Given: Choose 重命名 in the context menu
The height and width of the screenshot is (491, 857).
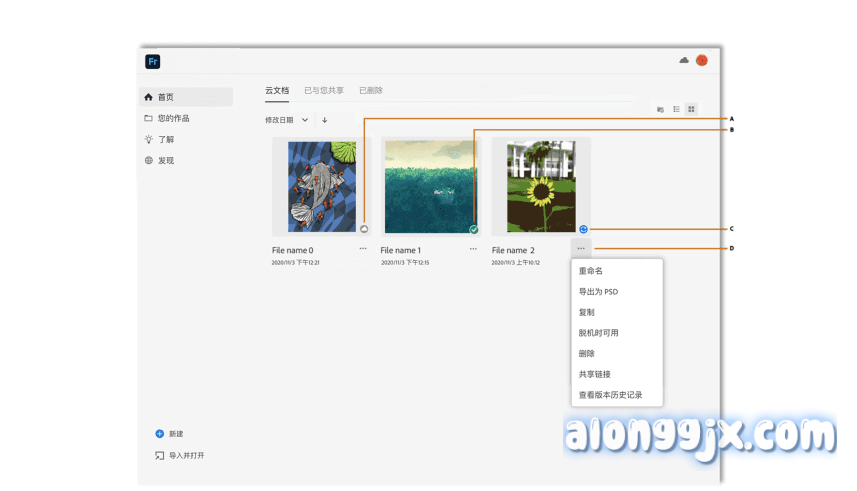Looking at the screenshot, I should click(x=591, y=271).
